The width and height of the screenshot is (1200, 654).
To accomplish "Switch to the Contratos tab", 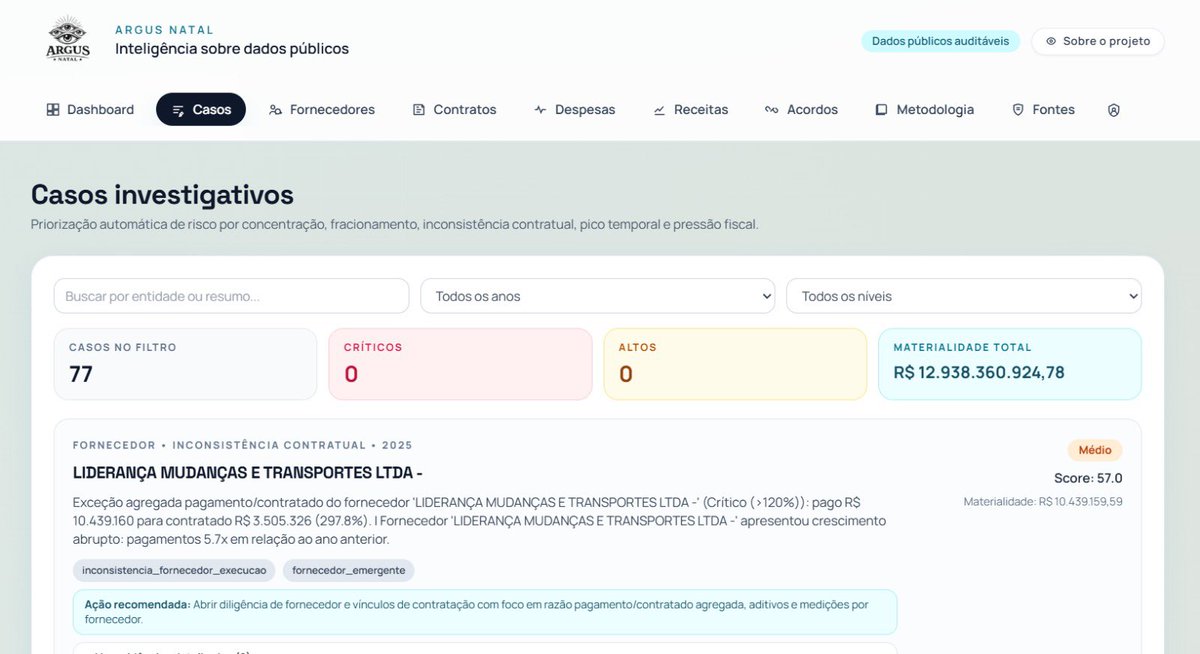I will (454, 110).
